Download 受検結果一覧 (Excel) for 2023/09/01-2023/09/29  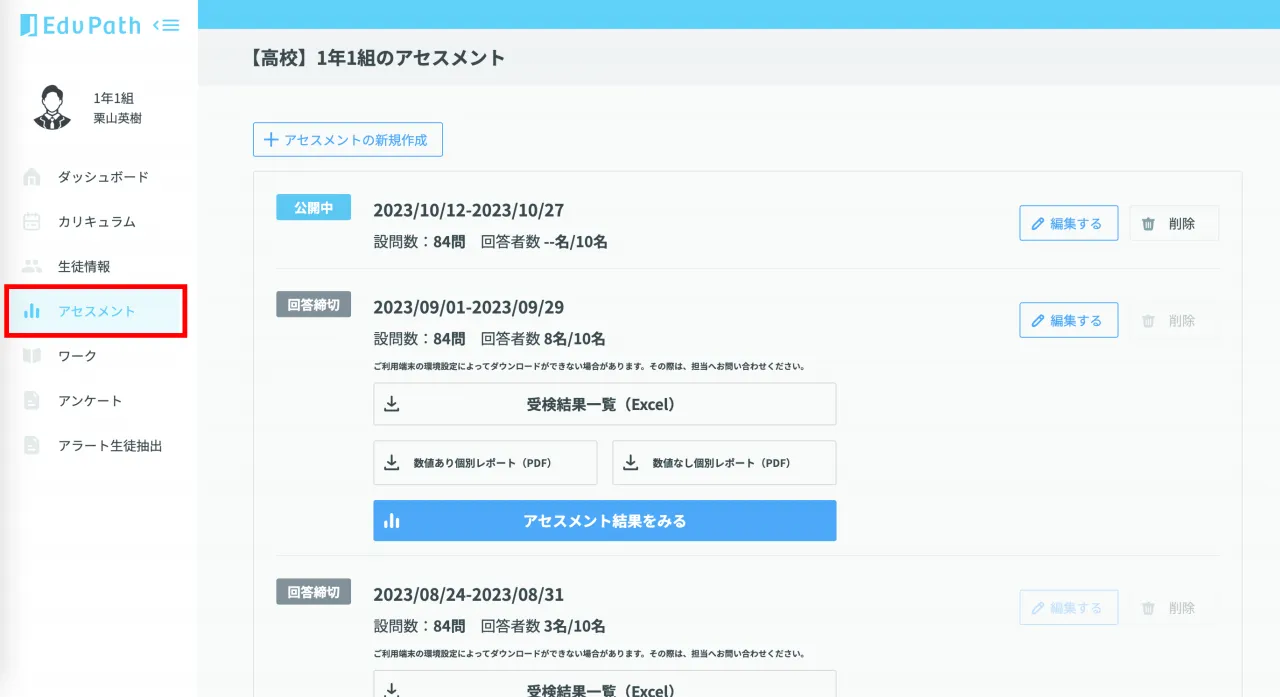[605, 404]
